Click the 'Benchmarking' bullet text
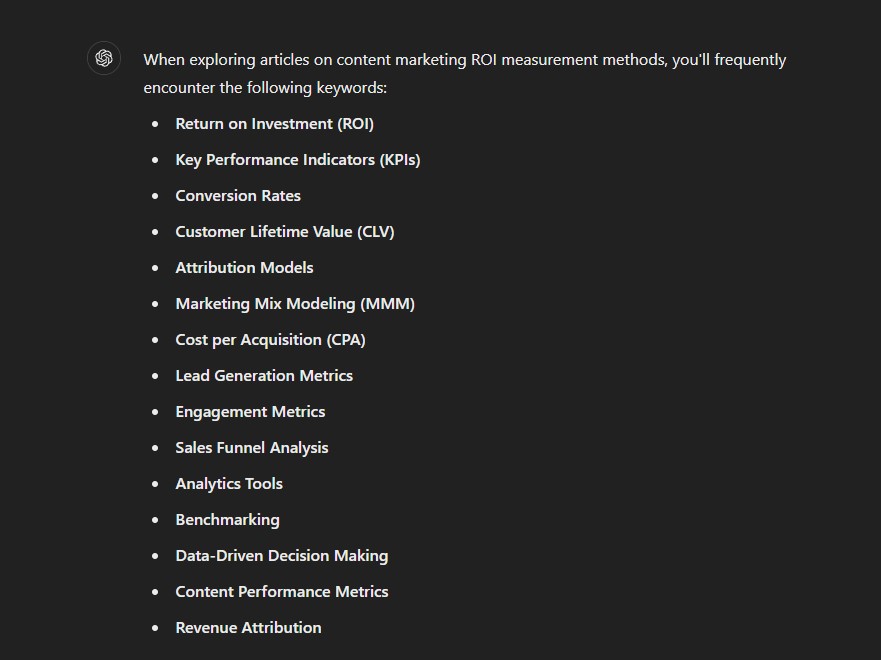881x660 pixels. 228,520
